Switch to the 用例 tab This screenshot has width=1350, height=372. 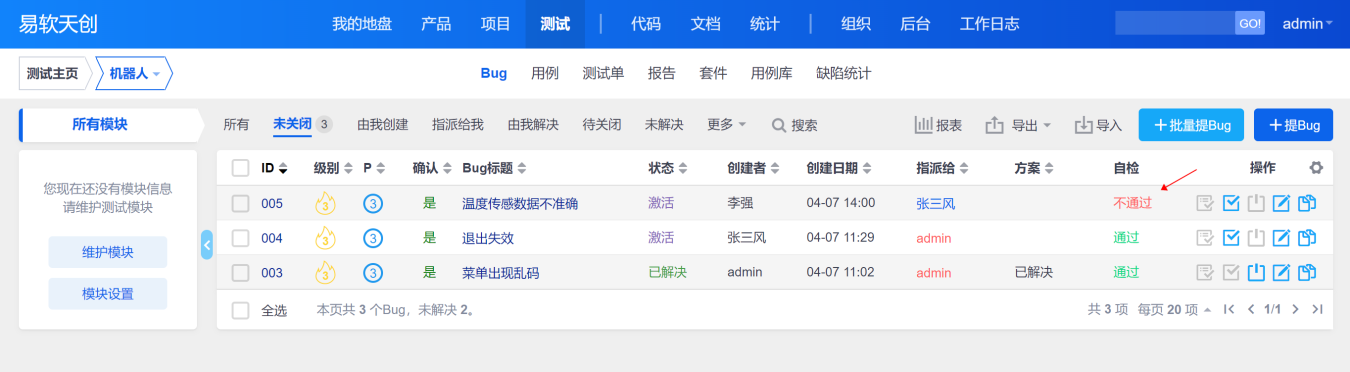[x=545, y=73]
